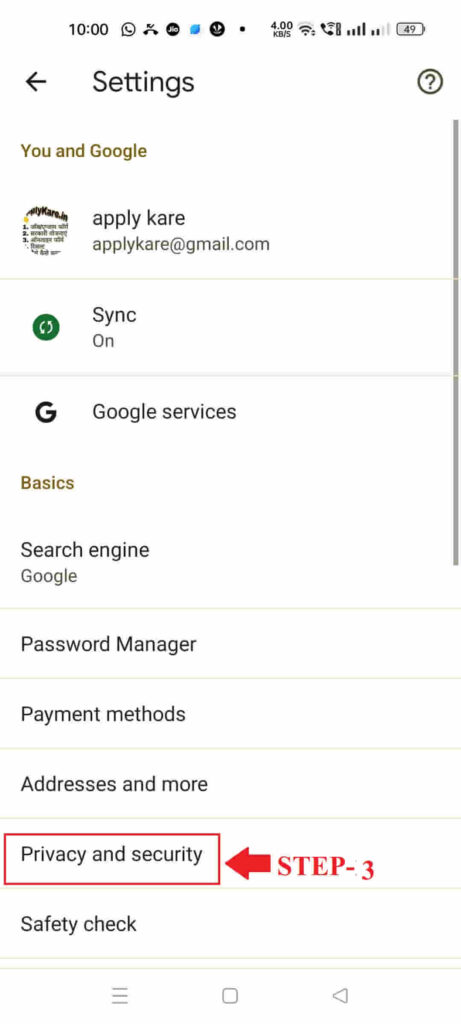
Task: Open Addresses and more
Action: pos(230,784)
